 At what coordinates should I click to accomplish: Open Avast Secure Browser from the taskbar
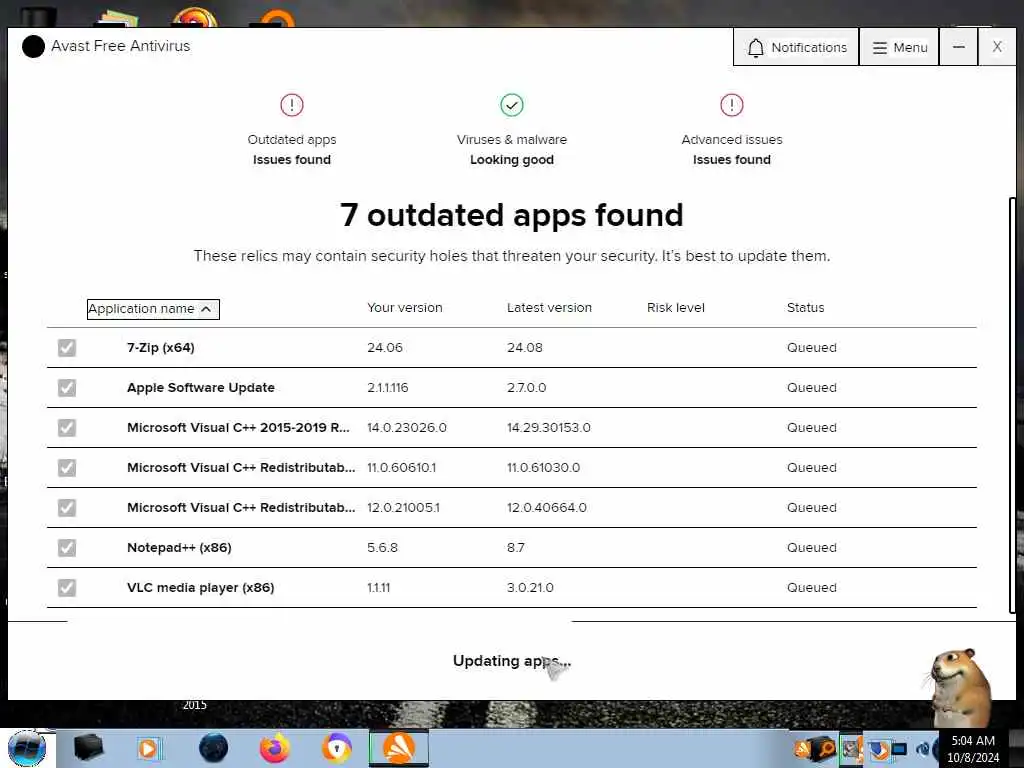336,748
